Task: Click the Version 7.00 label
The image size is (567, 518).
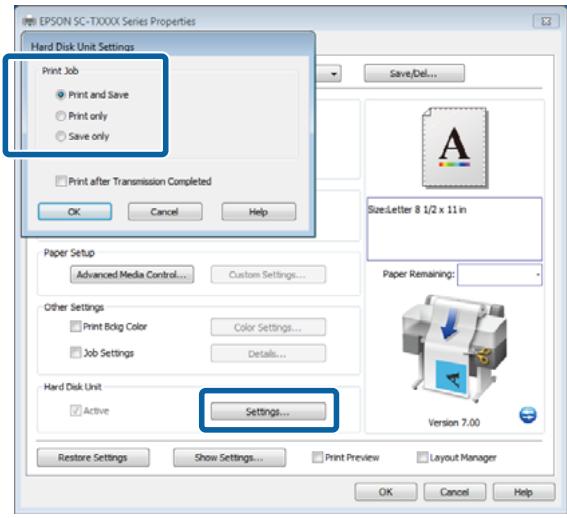Action: coord(454,423)
